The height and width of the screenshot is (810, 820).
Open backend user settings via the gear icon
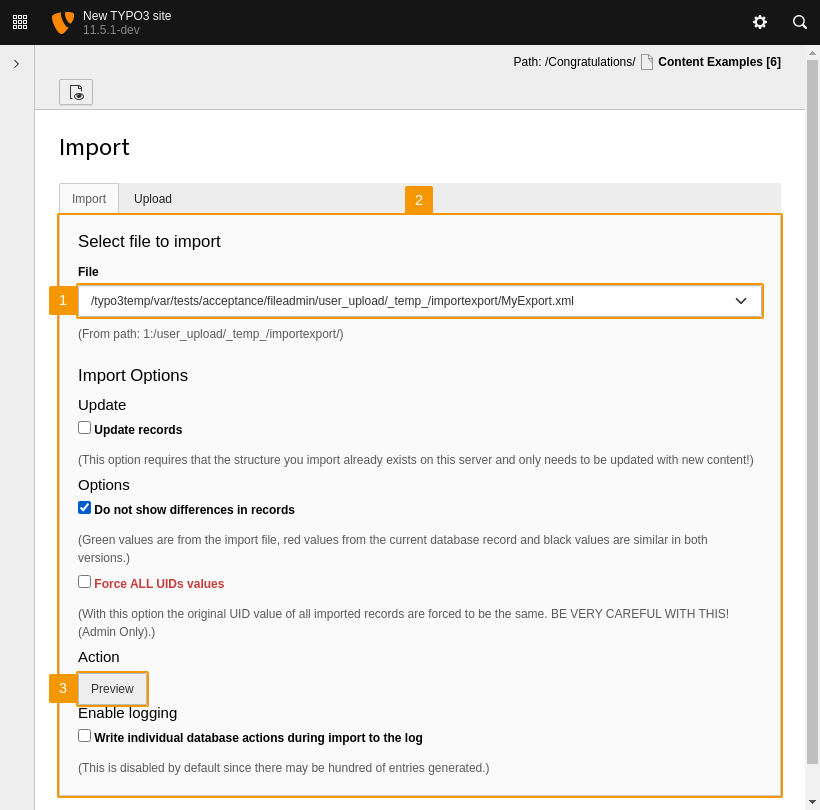(x=760, y=21)
